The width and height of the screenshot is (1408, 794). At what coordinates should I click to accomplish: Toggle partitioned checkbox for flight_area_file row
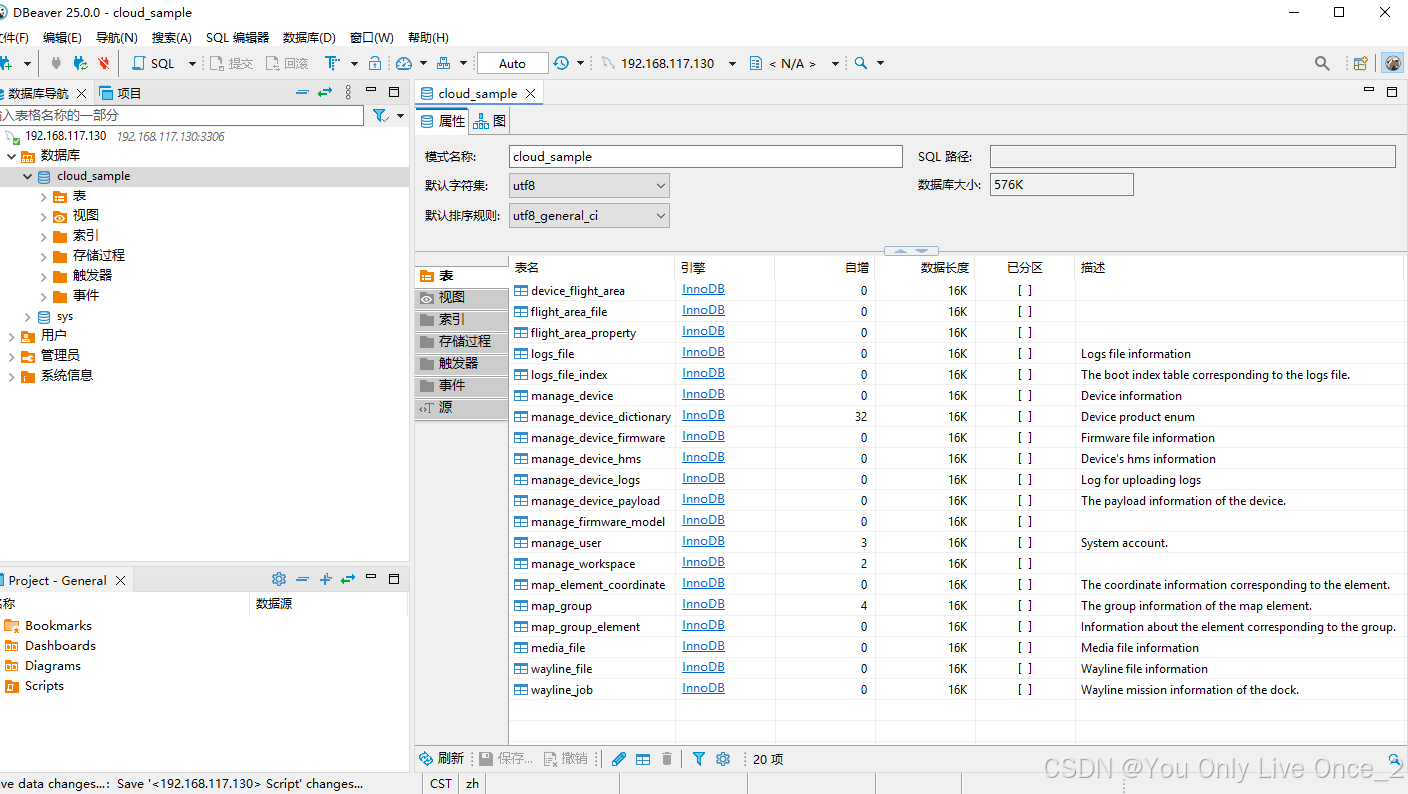(1025, 312)
